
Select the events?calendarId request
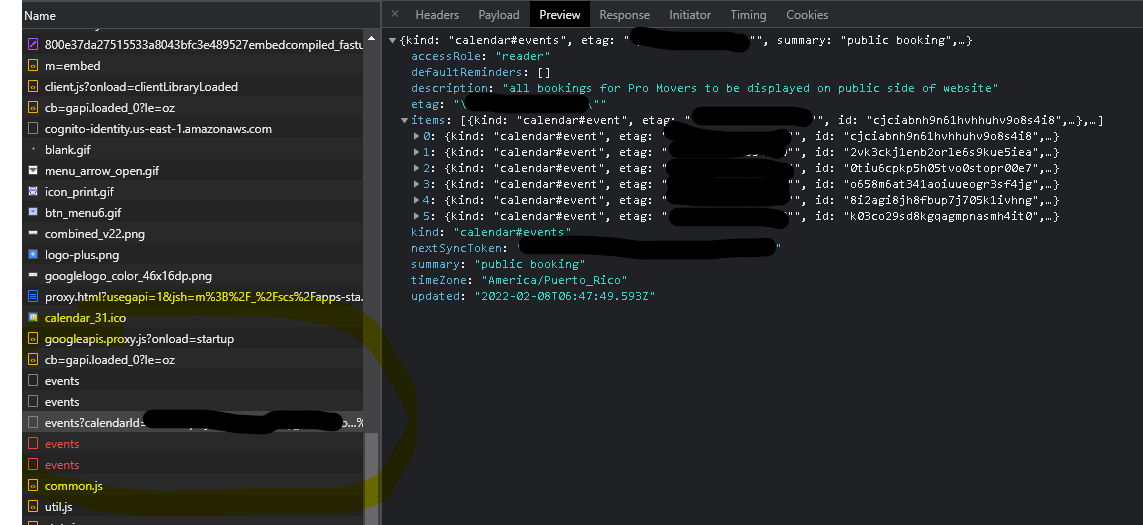coord(193,423)
